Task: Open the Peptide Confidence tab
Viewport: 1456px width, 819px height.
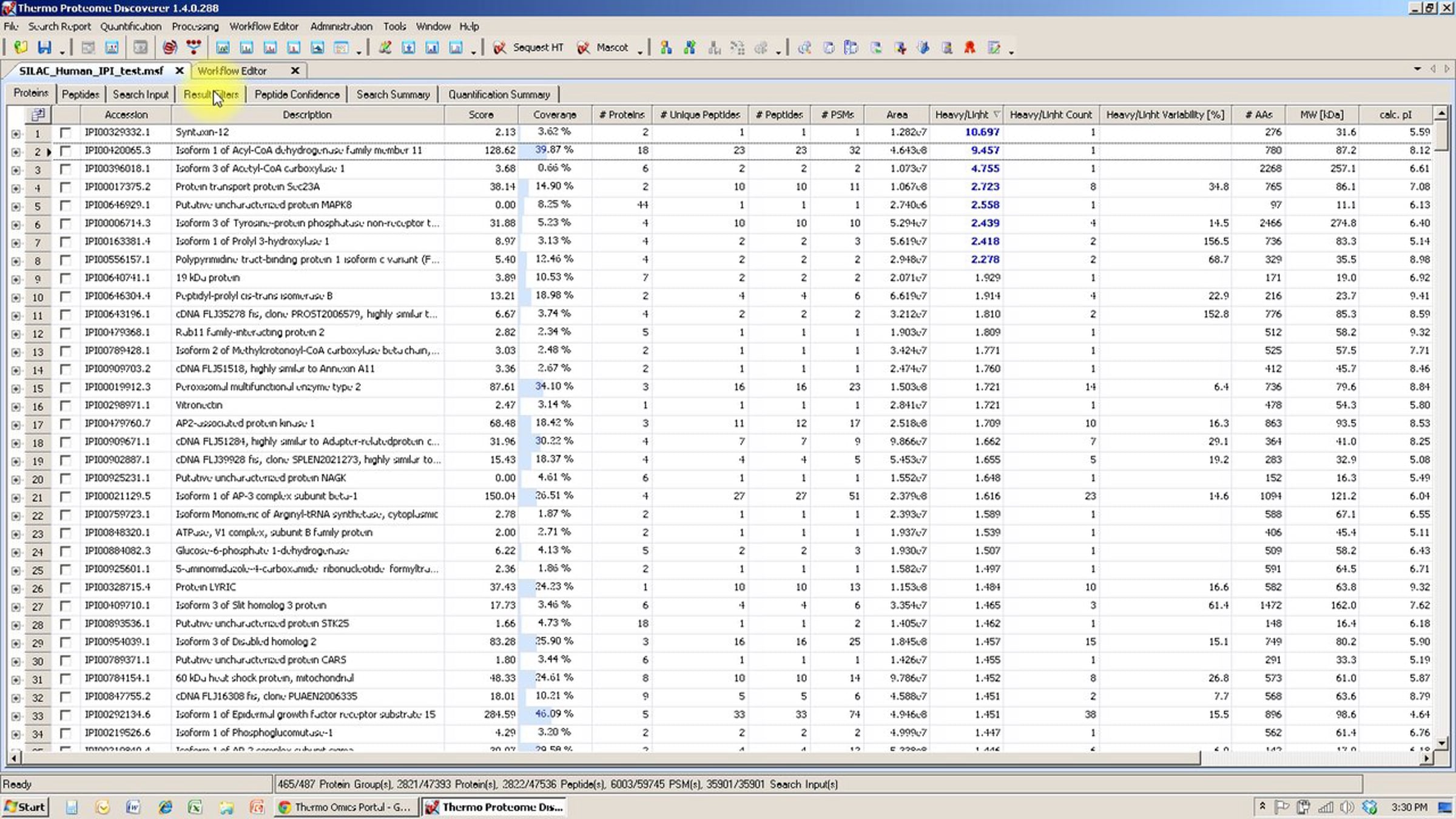Action: tap(297, 94)
